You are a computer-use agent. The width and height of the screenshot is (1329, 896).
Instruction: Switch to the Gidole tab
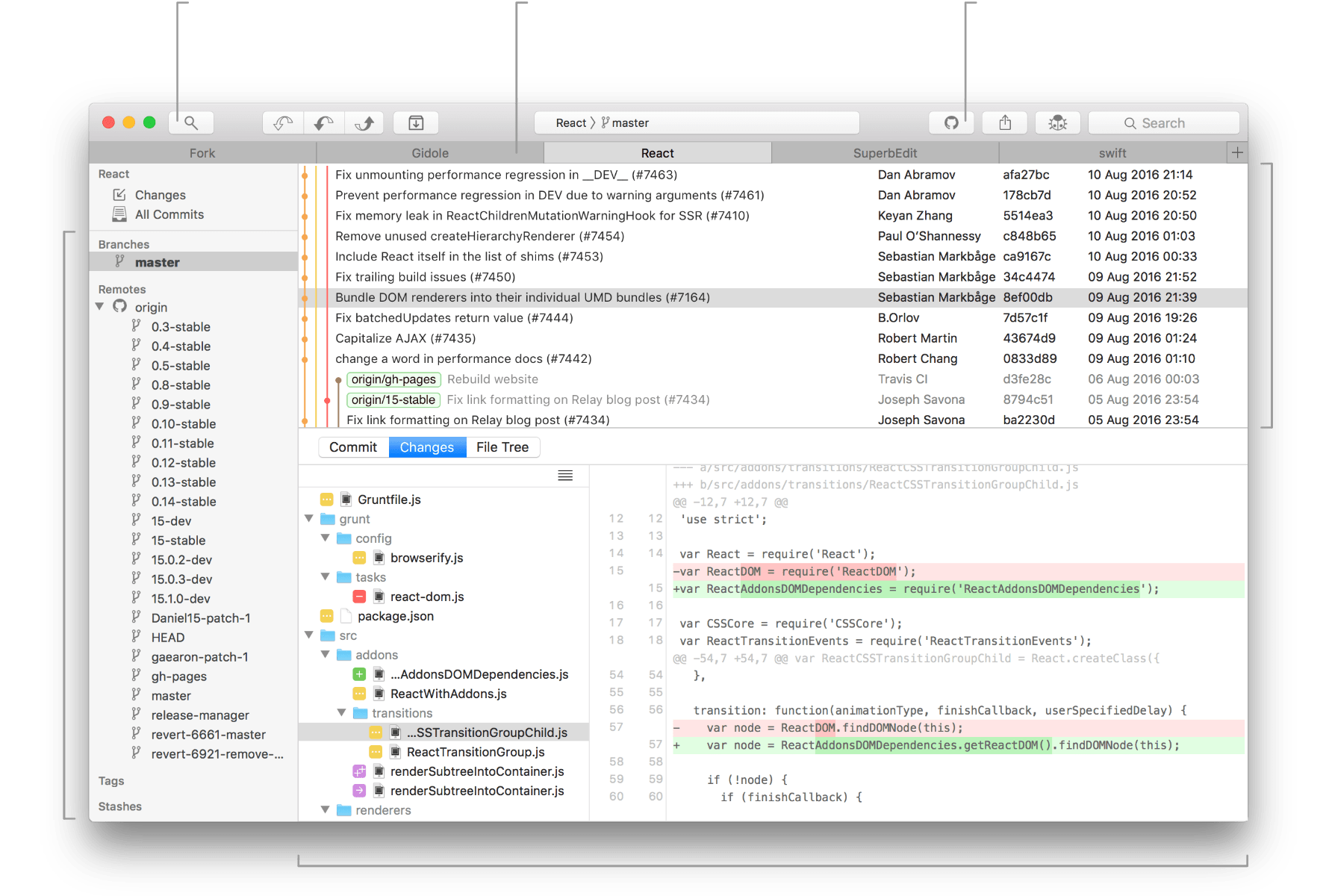point(430,152)
